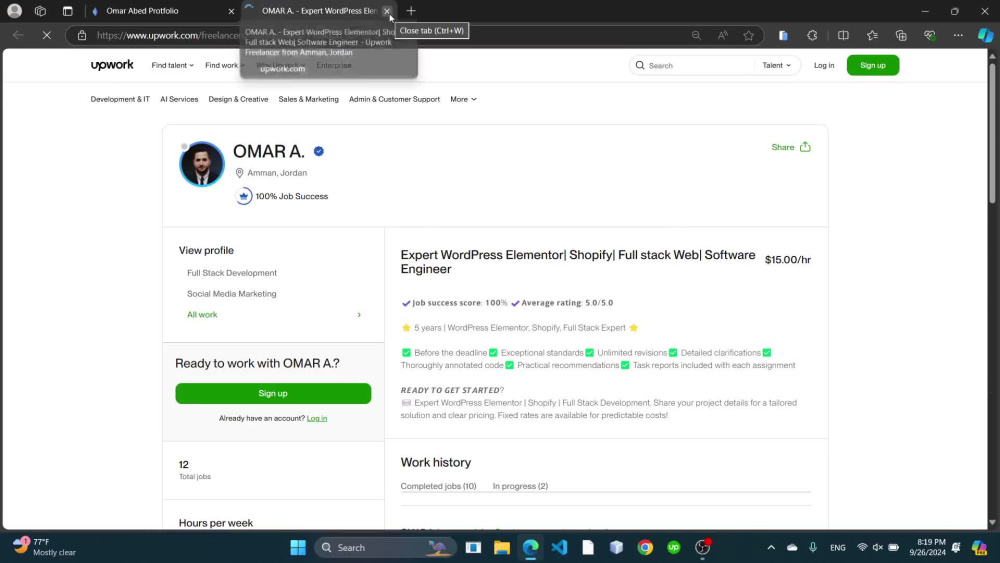Click Log in link below Sign up
Screen dimensions: 1000x563
(317, 418)
